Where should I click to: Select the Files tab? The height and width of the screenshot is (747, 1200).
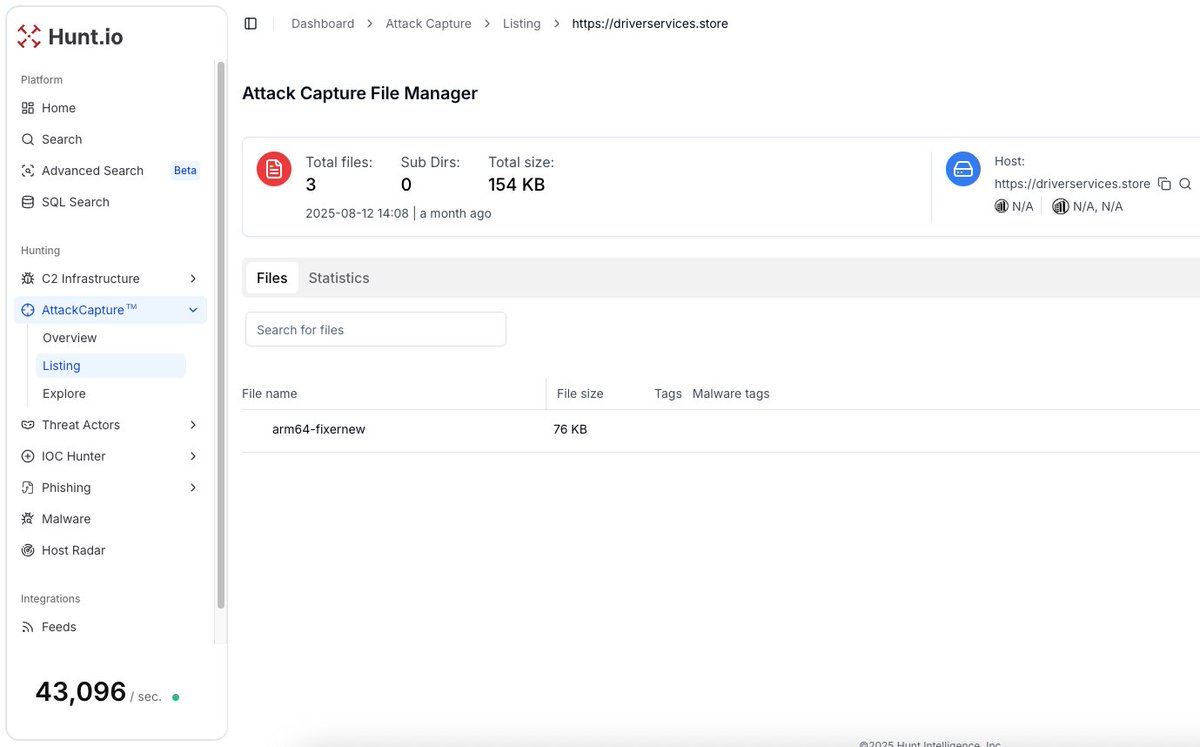point(272,278)
